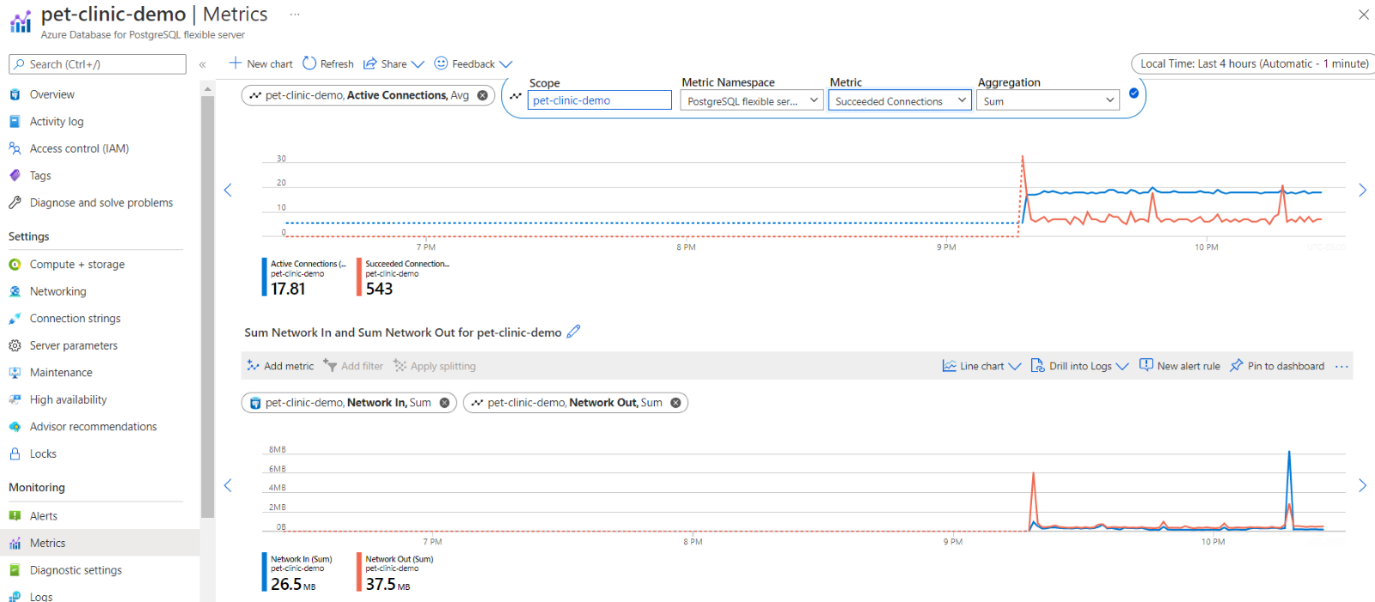This screenshot has width=1375, height=602.
Task: Add a New chart
Action: (261, 64)
